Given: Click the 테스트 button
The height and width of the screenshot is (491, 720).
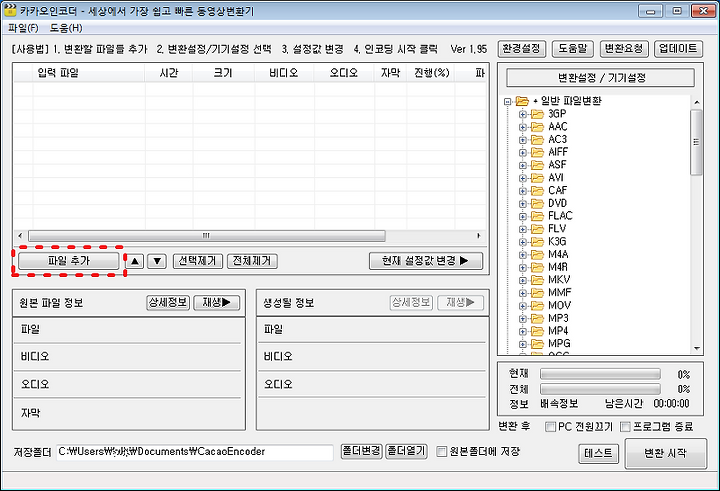Looking at the screenshot, I should (598, 454).
